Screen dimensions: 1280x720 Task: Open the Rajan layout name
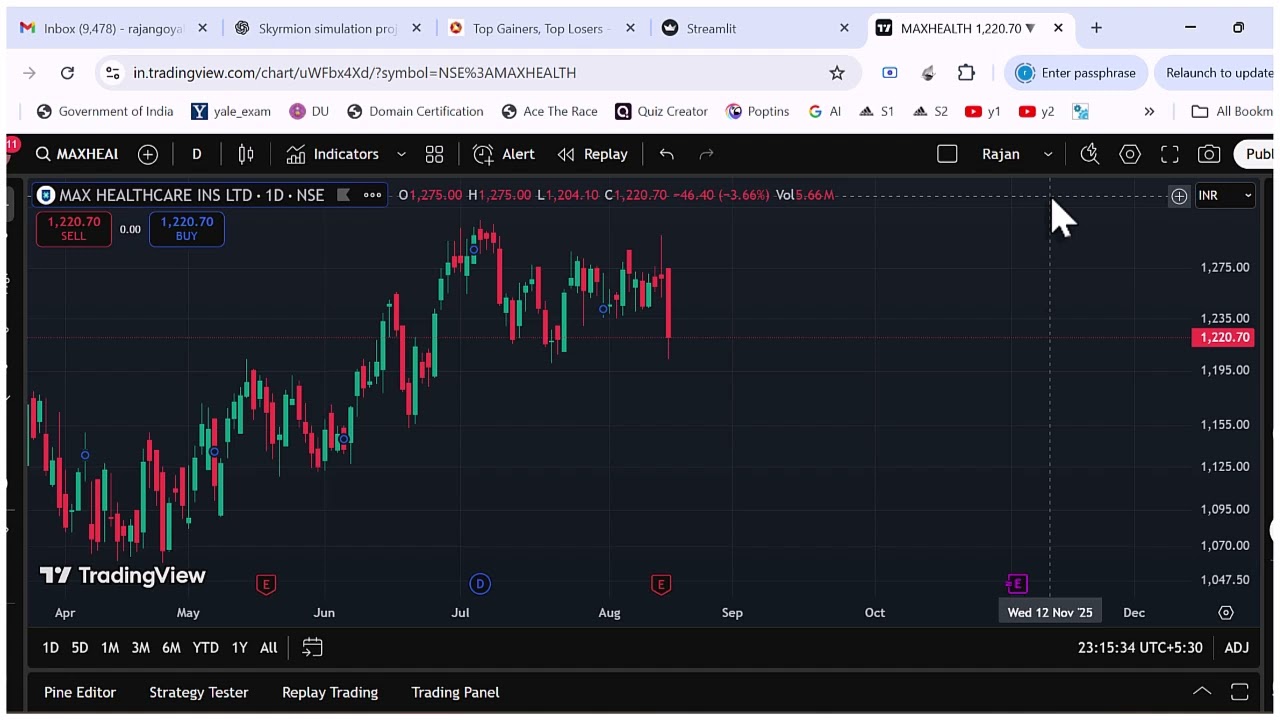coord(1001,154)
